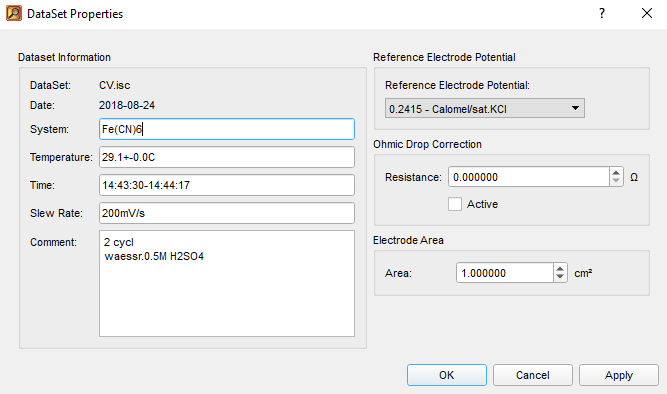Viewport: 667px width, 394px height.
Task: Decrease Resistance with the down arrow
Action: tap(616, 181)
